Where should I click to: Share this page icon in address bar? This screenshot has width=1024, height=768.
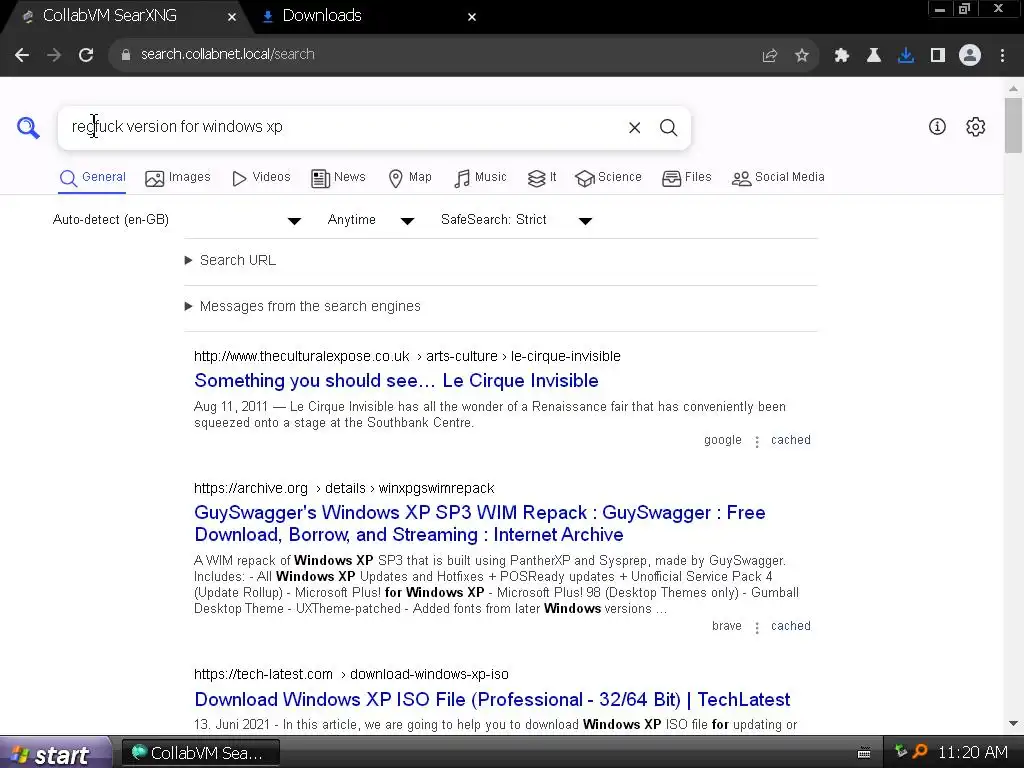click(770, 56)
